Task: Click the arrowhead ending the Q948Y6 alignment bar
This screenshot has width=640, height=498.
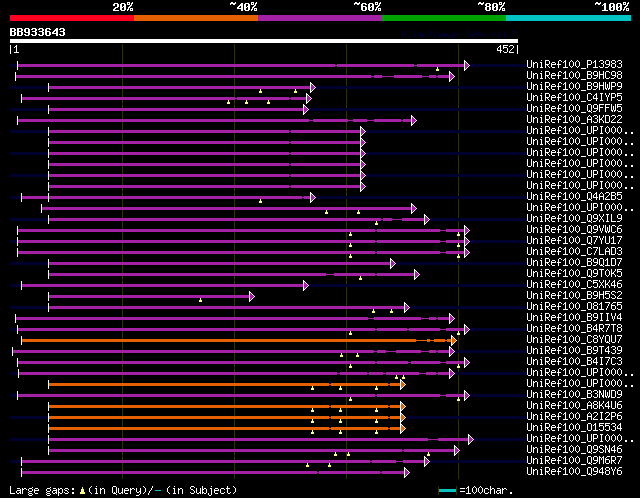Action: pos(407,473)
